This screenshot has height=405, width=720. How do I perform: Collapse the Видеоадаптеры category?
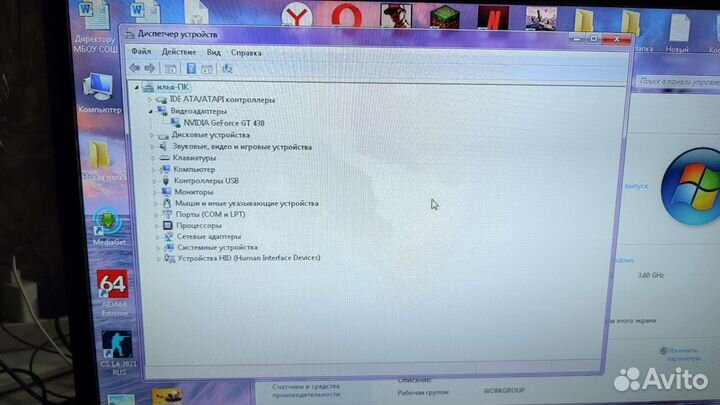tap(151, 111)
